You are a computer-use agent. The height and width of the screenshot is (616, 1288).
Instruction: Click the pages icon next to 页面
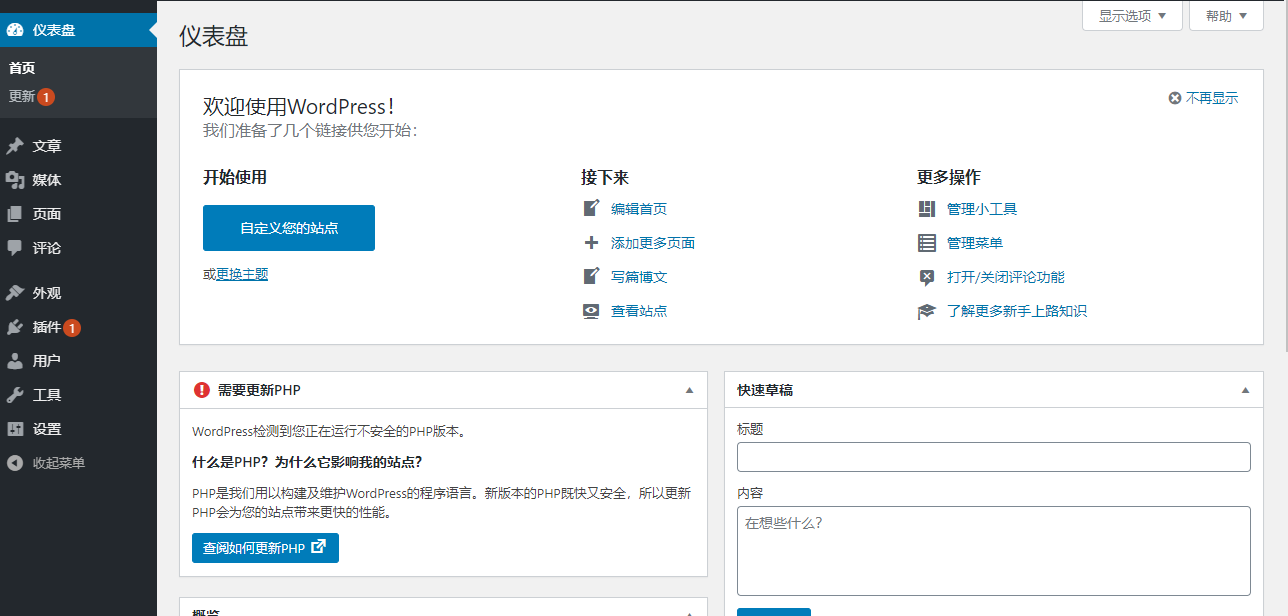[x=15, y=214]
